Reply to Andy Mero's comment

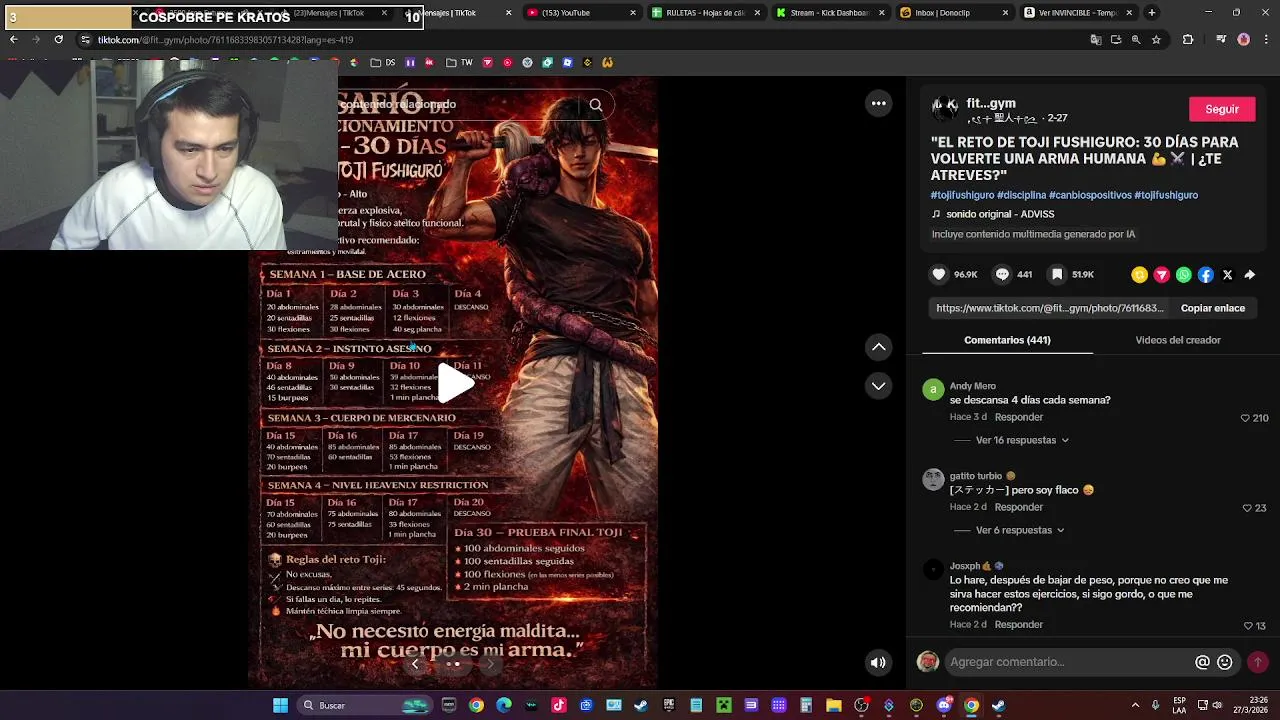coord(1019,417)
